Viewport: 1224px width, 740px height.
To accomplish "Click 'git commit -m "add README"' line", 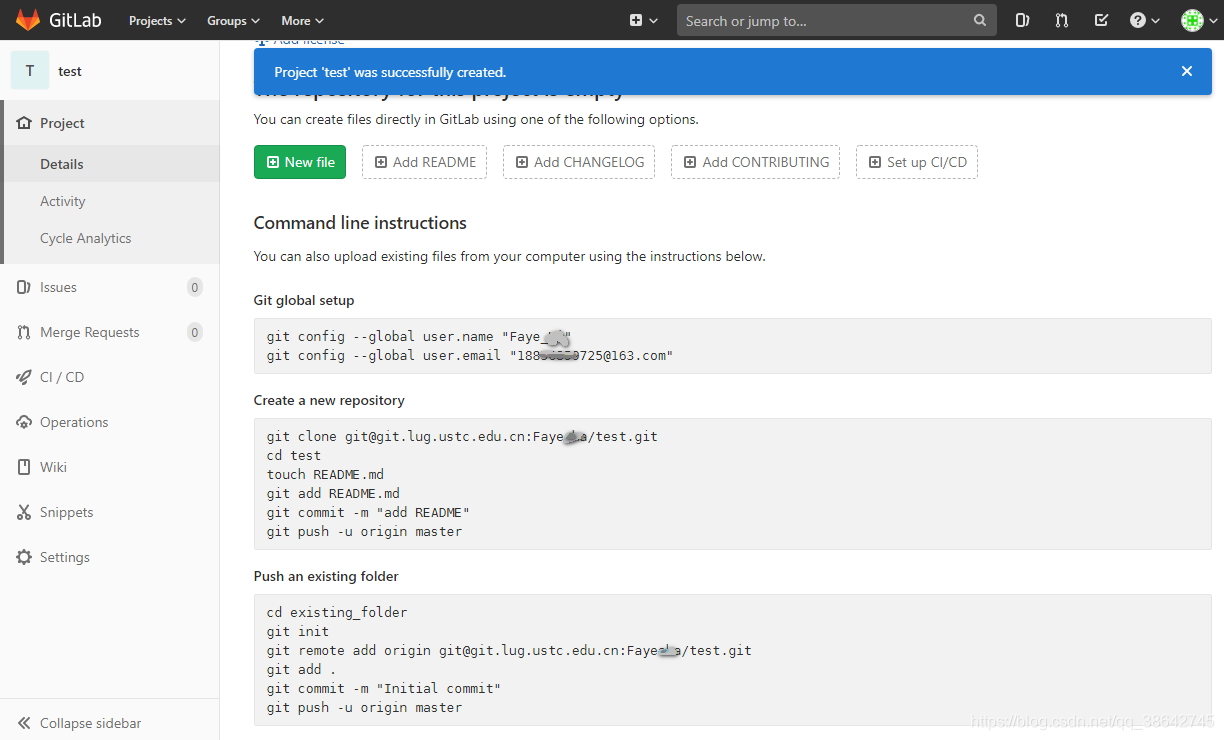I will point(368,512).
